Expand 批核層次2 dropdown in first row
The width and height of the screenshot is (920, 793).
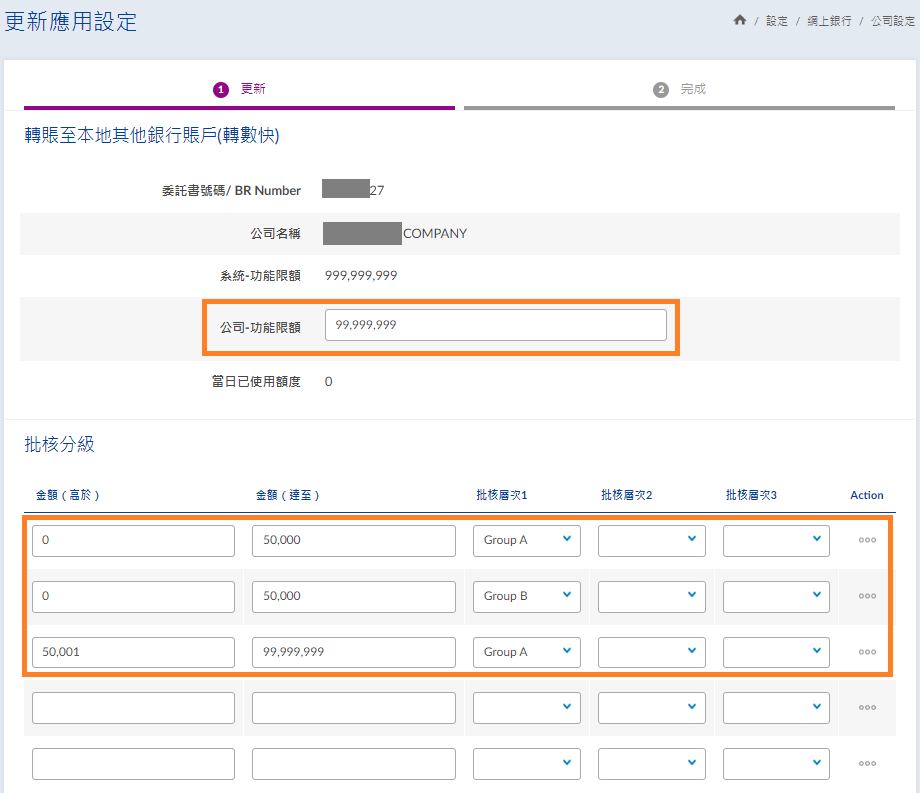click(651, 540)
